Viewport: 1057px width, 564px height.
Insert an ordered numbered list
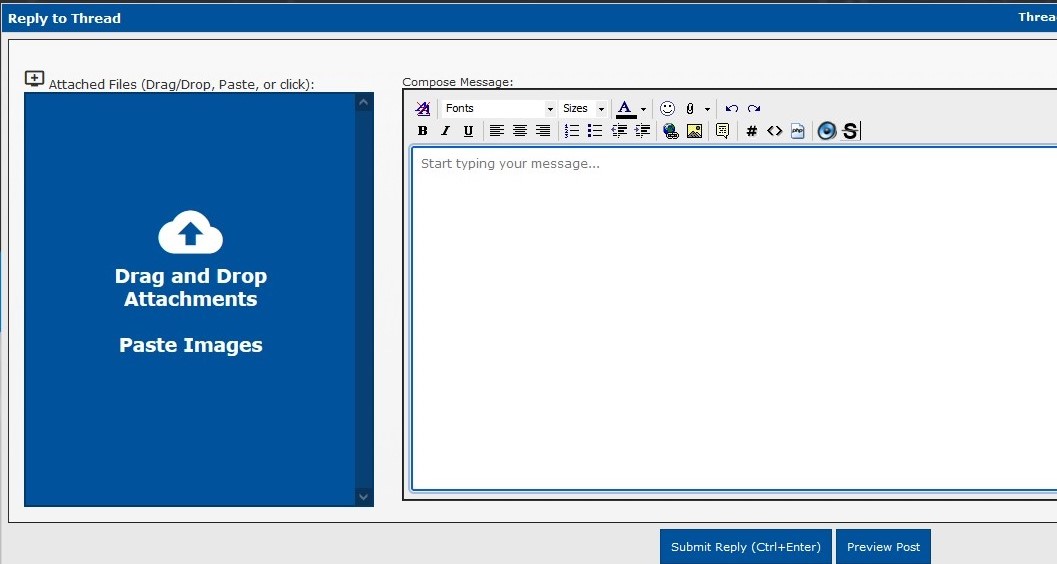coord(572,131)
